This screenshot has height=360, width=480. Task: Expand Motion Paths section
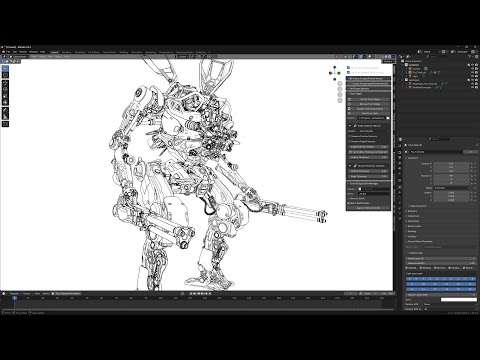coord(414,226)
